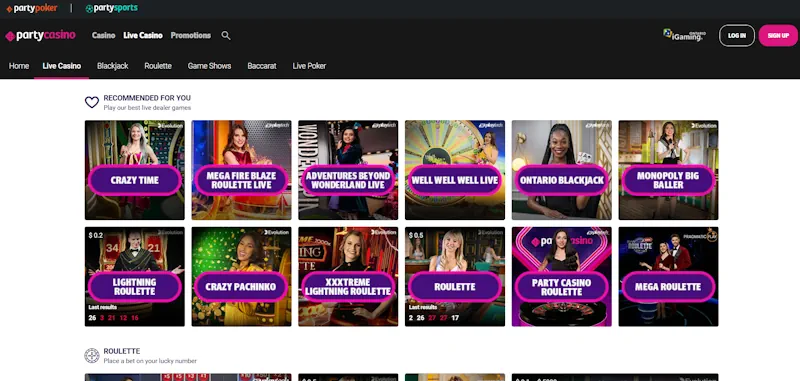Click the roulette wheel section icon

pyautogui.click(x=92, y=355)
